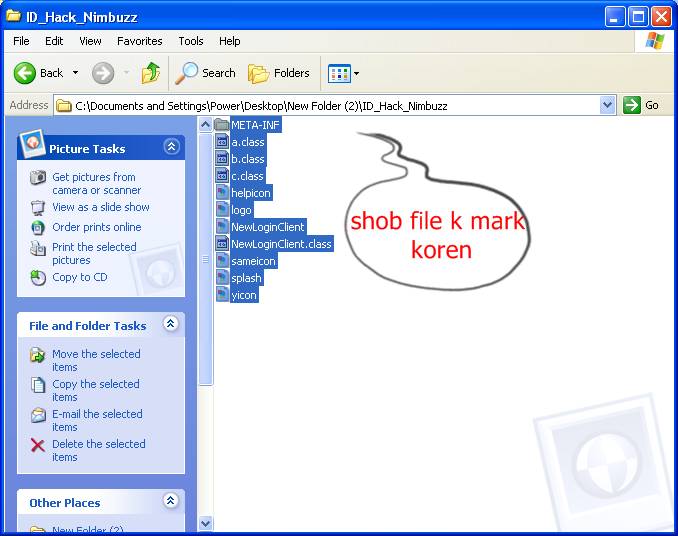Viewport: 678px width, 536px height.
Task: Click the sidebar scroll down arrow
Action: (205, 523)
